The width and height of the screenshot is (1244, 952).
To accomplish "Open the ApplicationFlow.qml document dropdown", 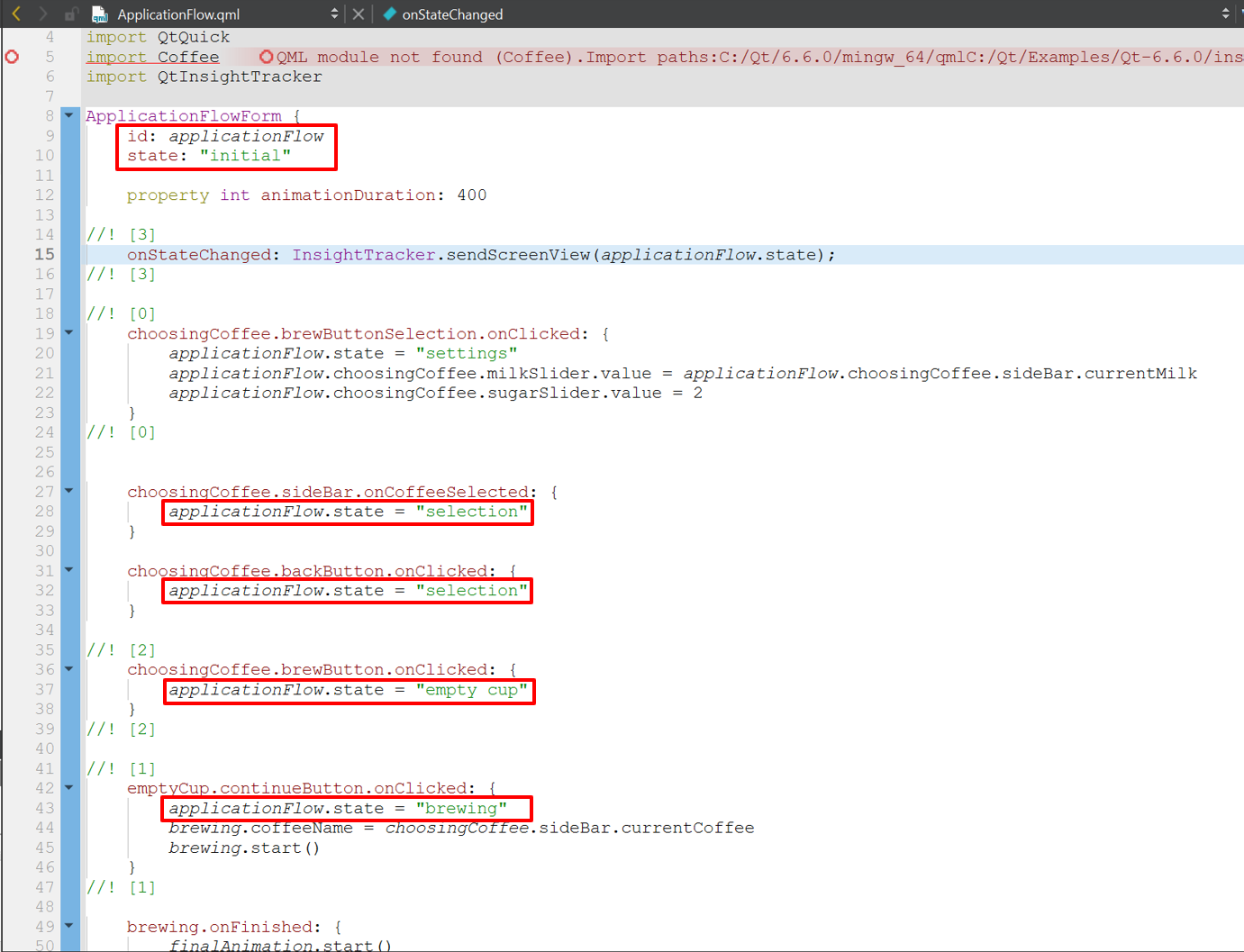I will (x=334, y=14).
